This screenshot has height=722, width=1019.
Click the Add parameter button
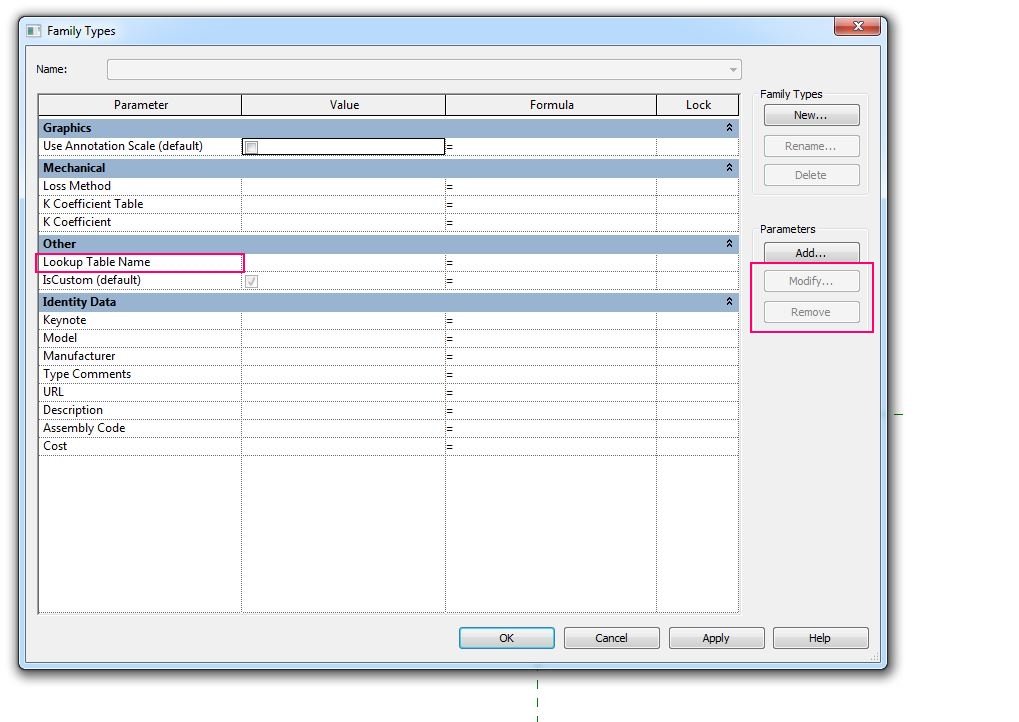click(810, 250)
